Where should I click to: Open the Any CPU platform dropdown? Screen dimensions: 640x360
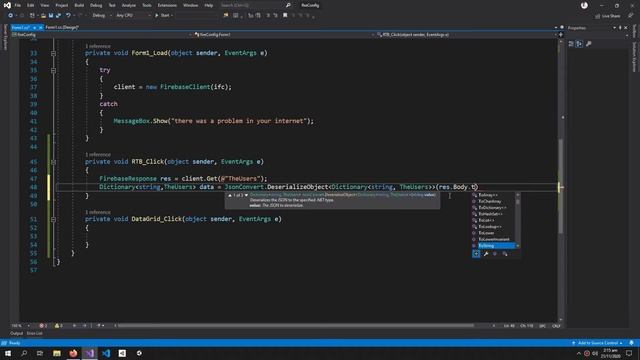coord(133,16)
